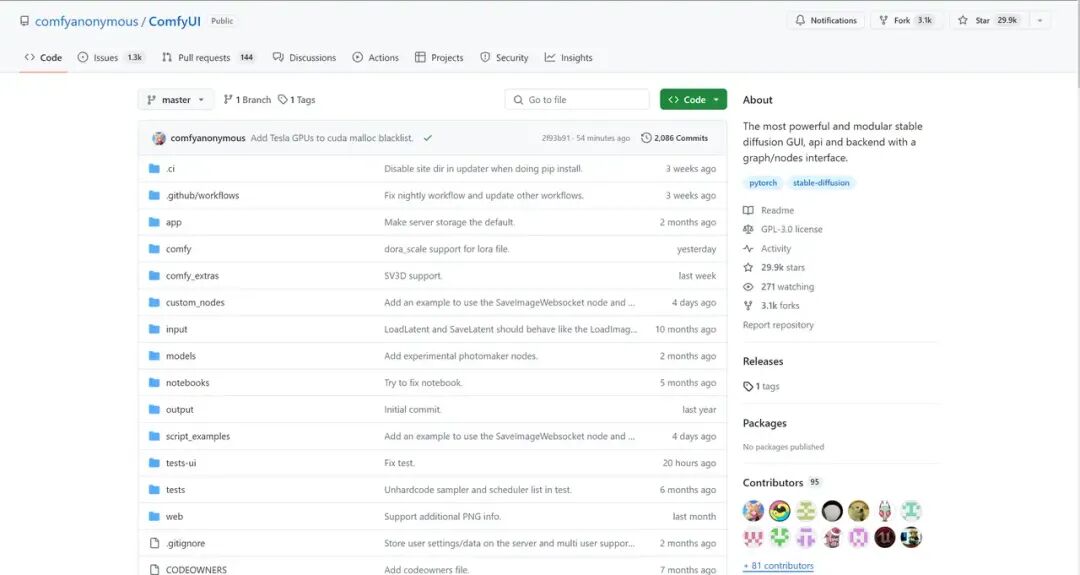View the 271 watching link

(x=779, y=287)
